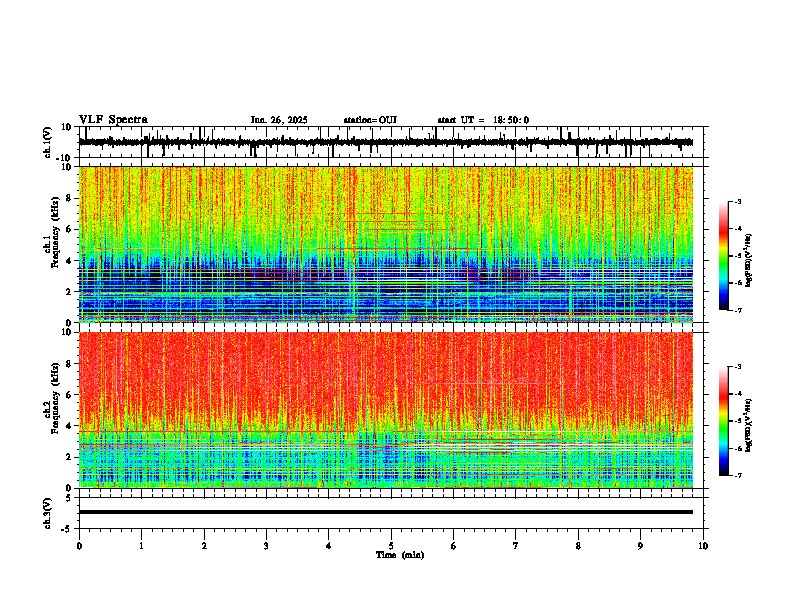Click the '-7' label on ch.2 colorbar
This screenshot has height=612, width=792.
pos(738,476)
